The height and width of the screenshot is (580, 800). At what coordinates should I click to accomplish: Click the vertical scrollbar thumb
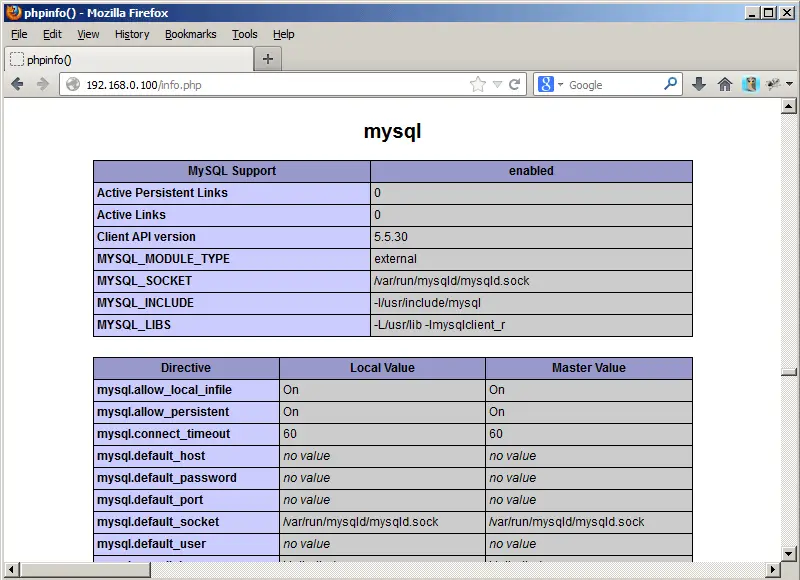pyautogui.click(x=789, y=372)
